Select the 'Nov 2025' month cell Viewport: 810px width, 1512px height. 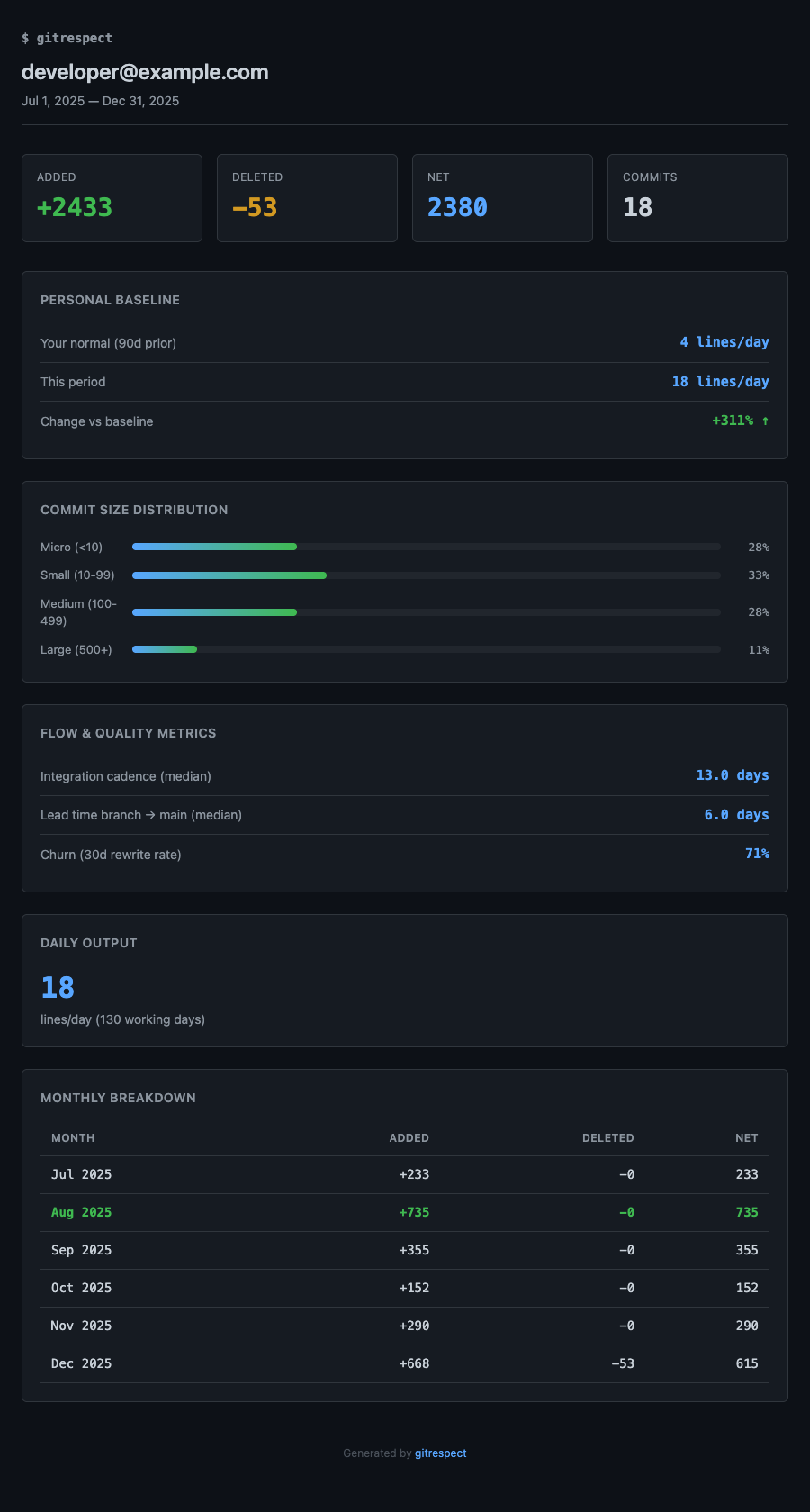[81, 1326]
